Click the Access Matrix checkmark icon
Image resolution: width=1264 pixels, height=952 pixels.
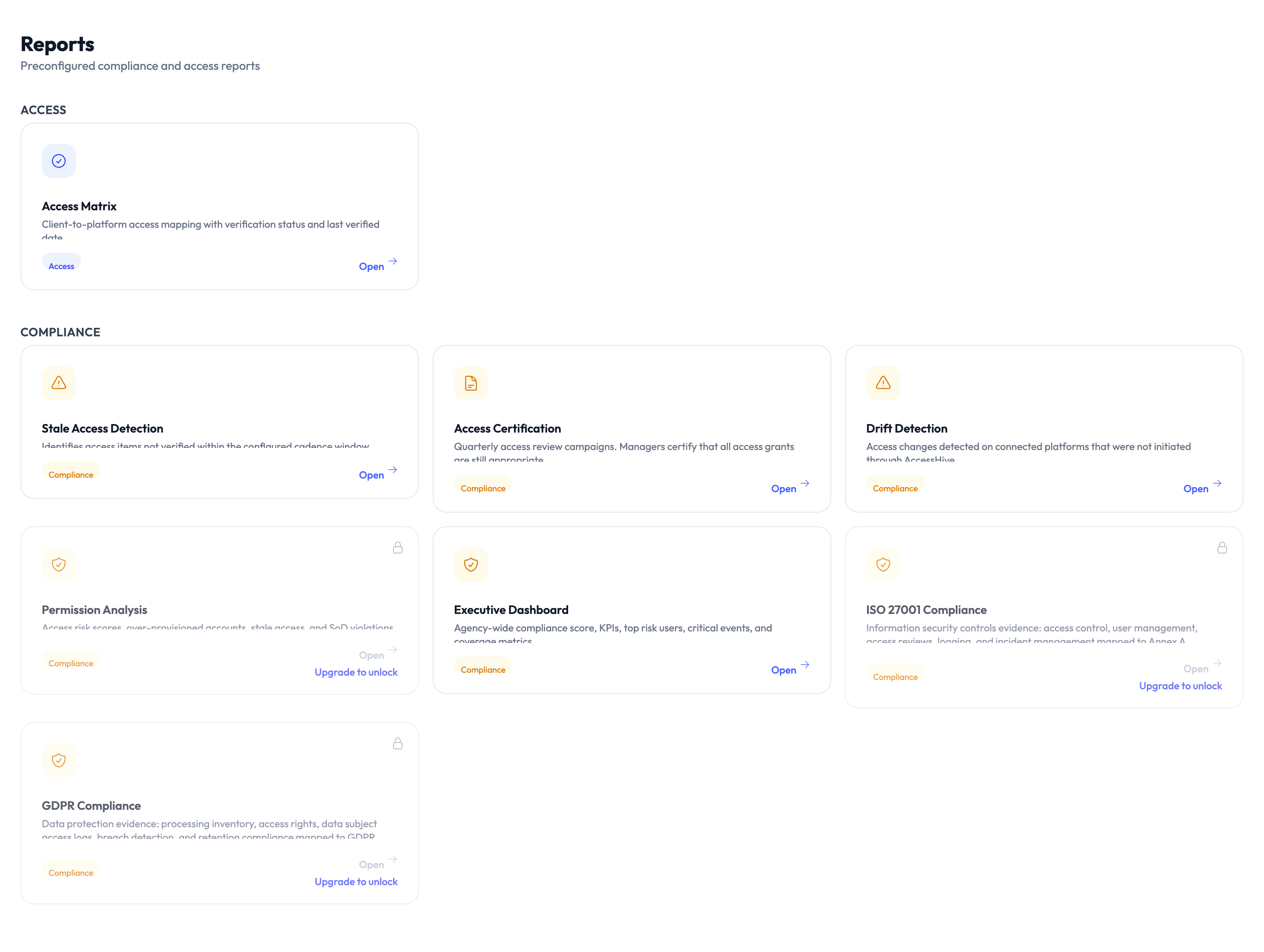point(59,161)
